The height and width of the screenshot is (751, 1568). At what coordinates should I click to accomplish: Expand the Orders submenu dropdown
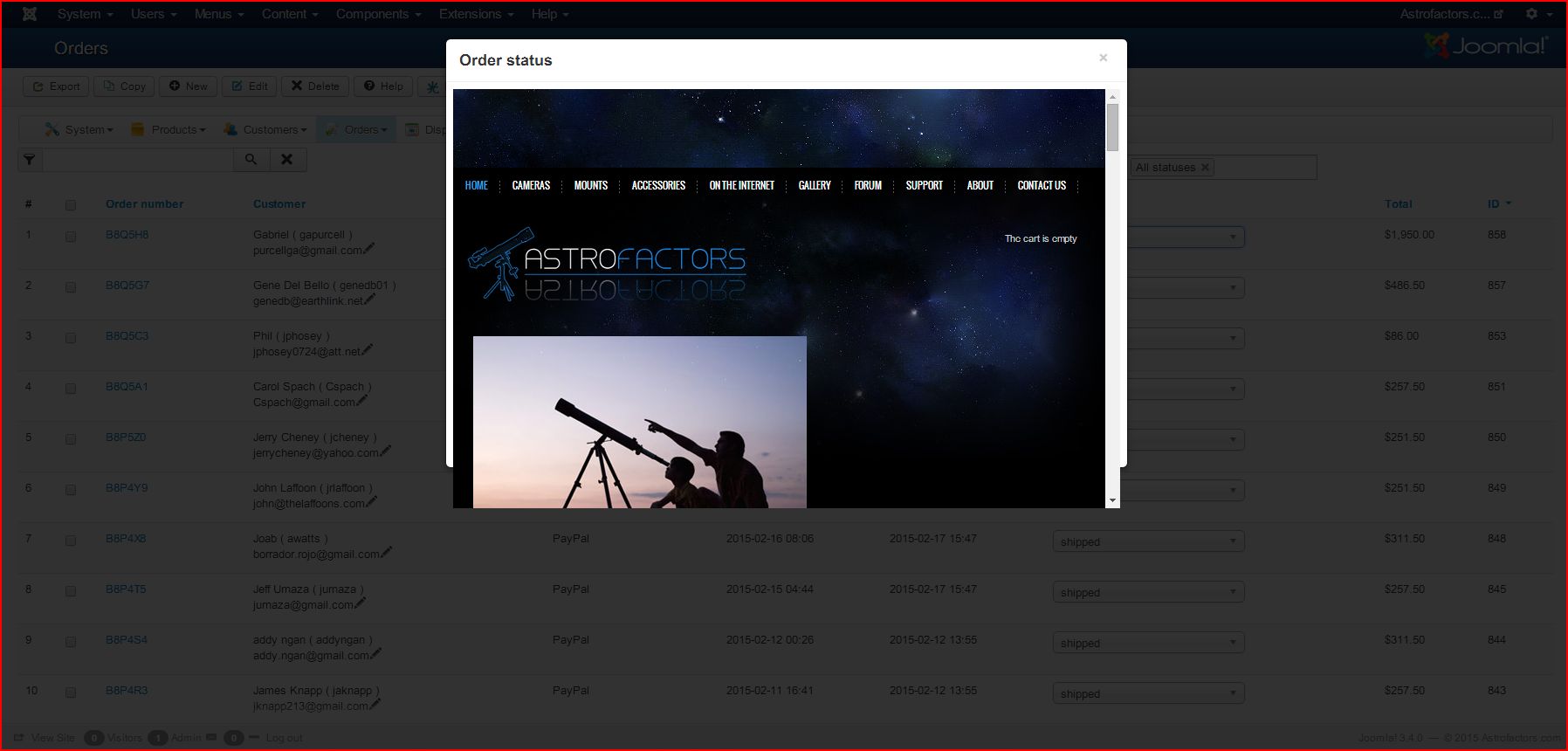tap(356, 129)
